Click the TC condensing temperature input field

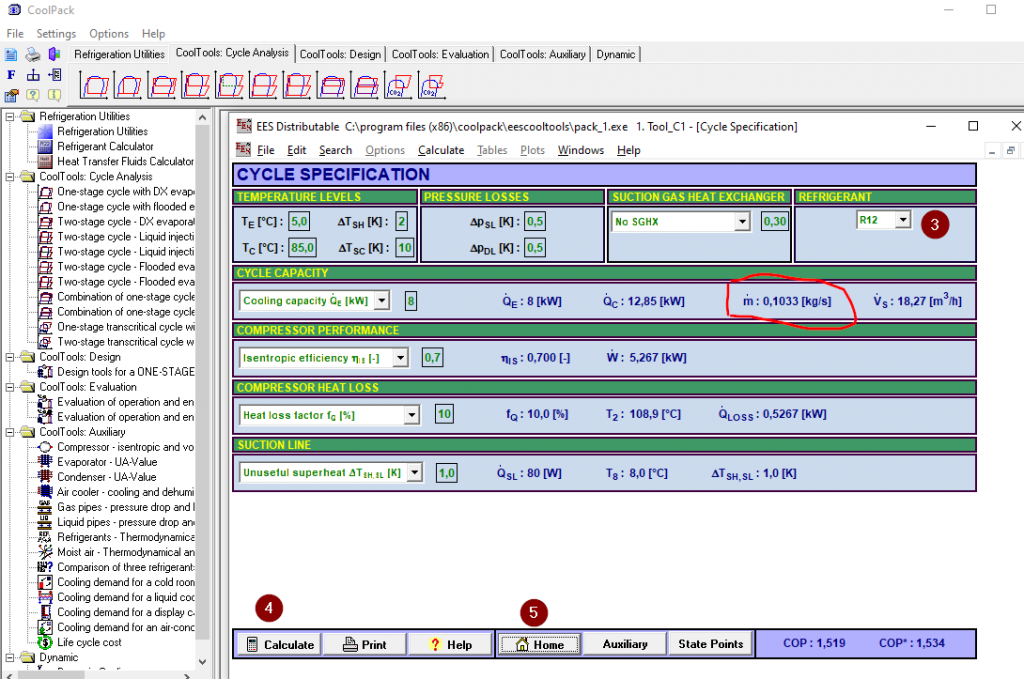pos(303,247)
